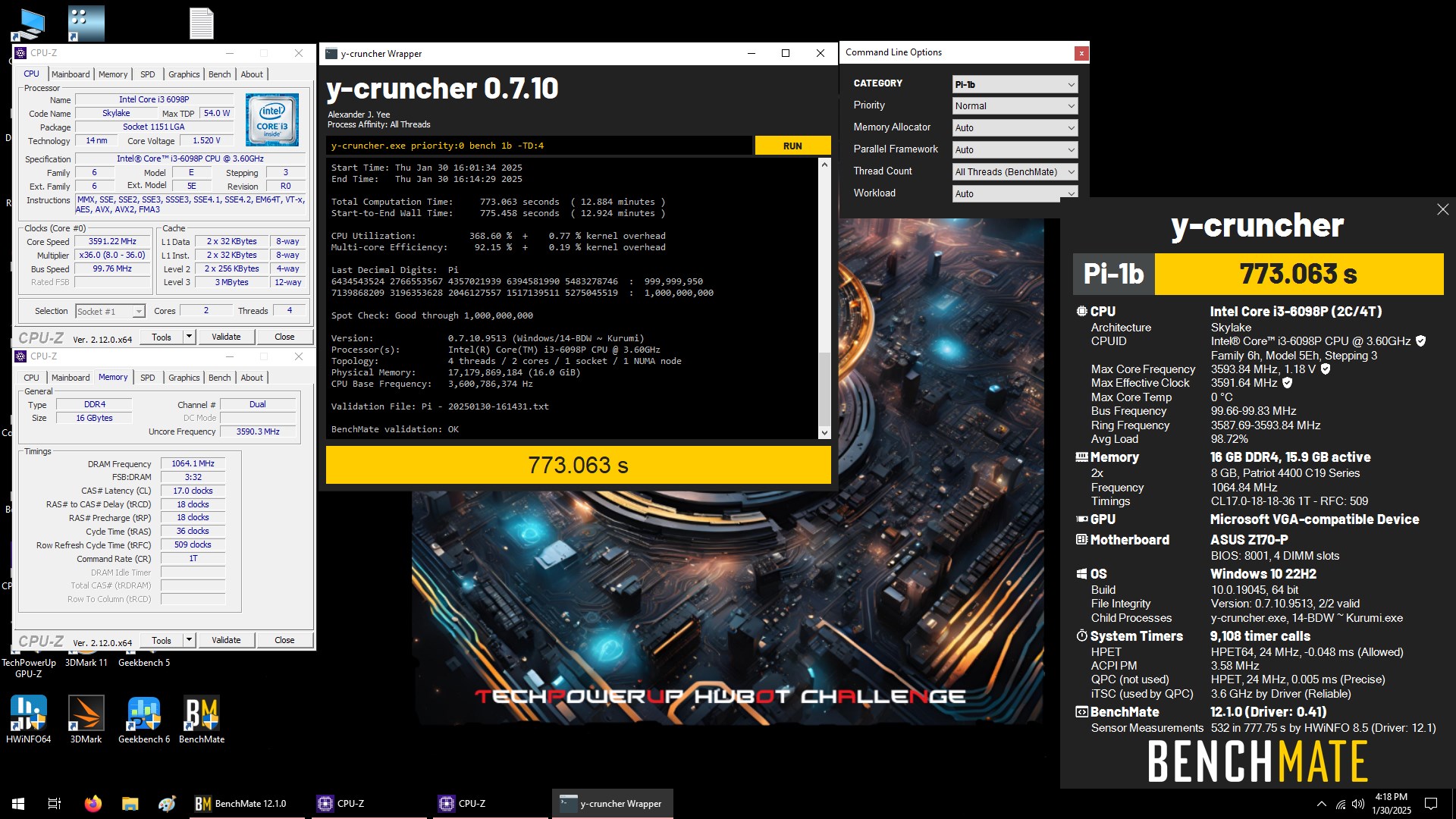Click the RUN button in y-cruncher Wrapper
Image resolution: width=1456 pixels, height=819 pixels.
(x=792, y=146)
